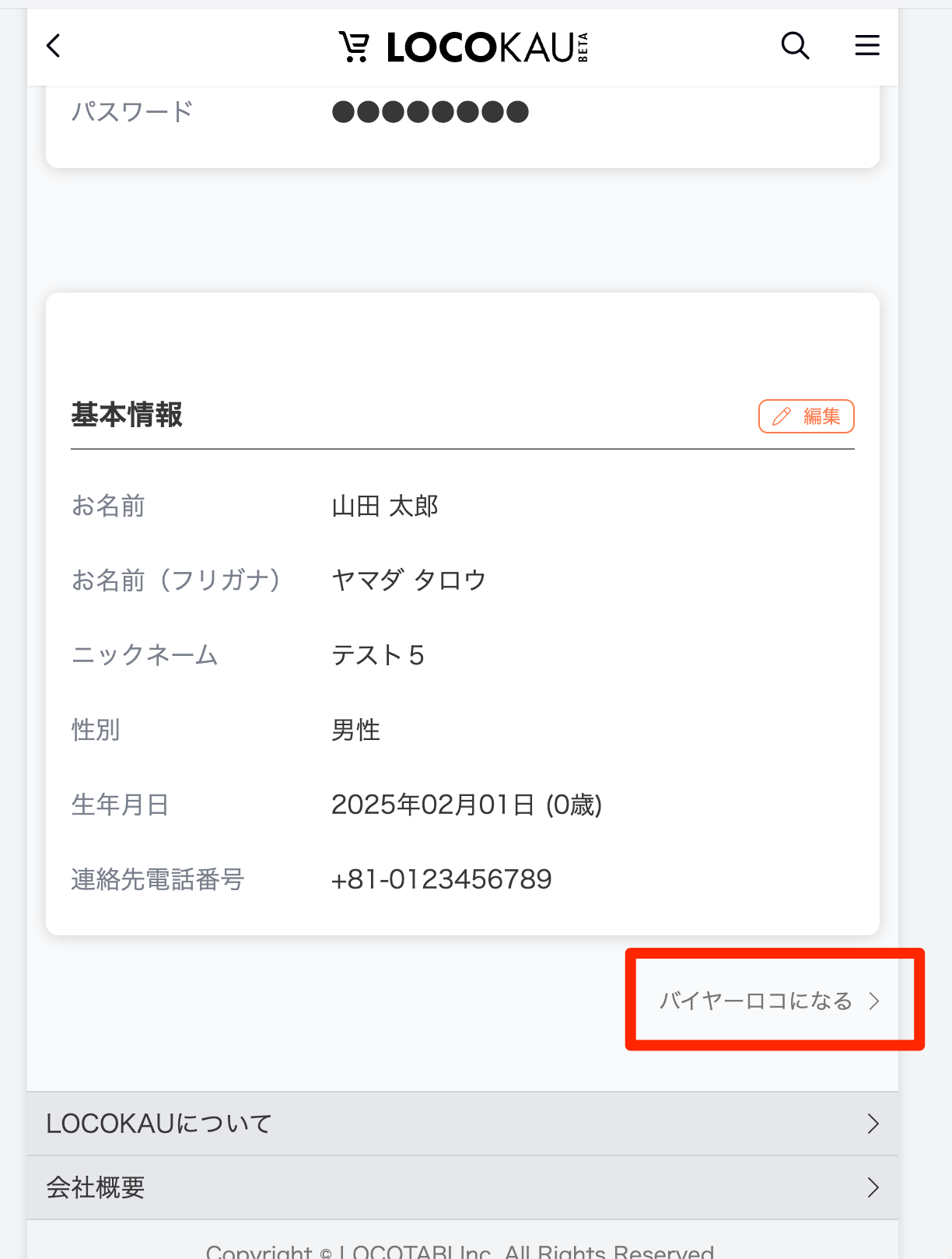Viewport: 952px width, 1259px height.
Task: Click the 基本情報 section heading
Action: click(x=127, y=415)
